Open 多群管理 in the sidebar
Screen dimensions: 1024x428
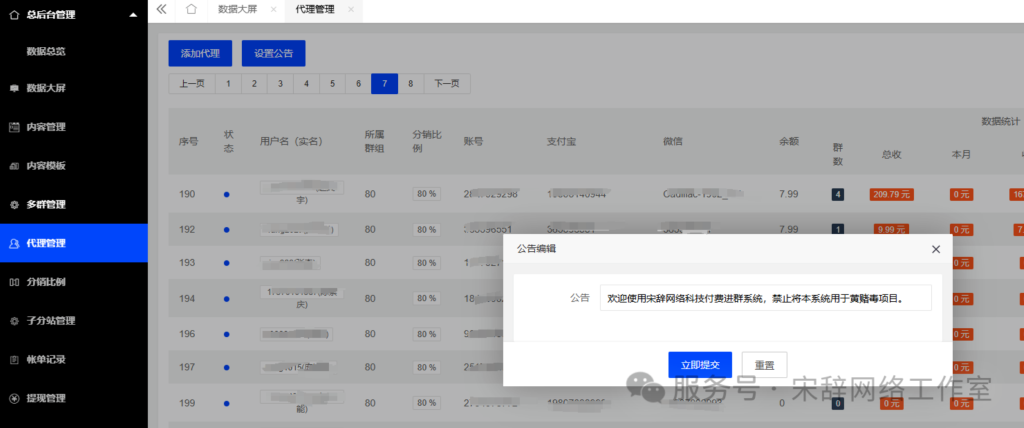[x=74, y=205]
